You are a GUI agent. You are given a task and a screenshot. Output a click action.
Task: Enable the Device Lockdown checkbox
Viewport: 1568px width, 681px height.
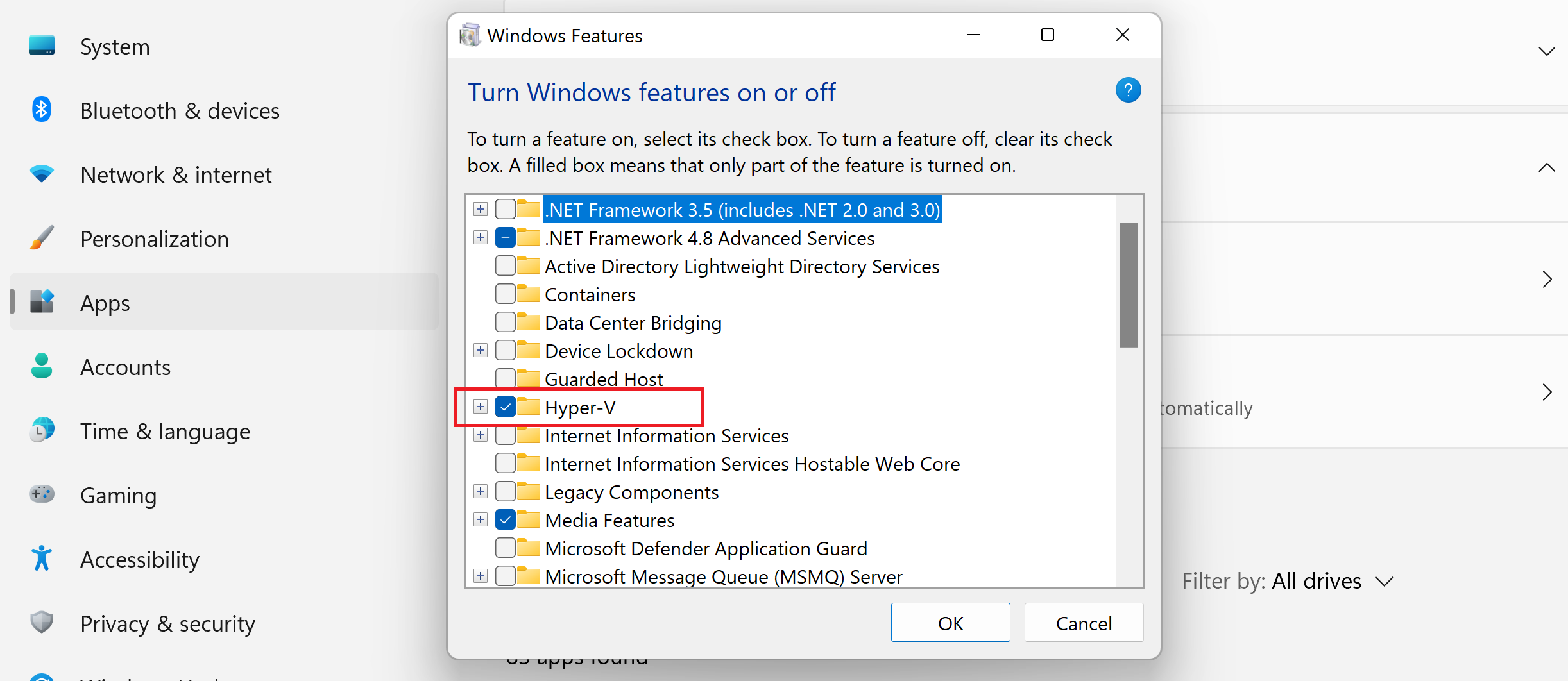[x=506, y=350]
